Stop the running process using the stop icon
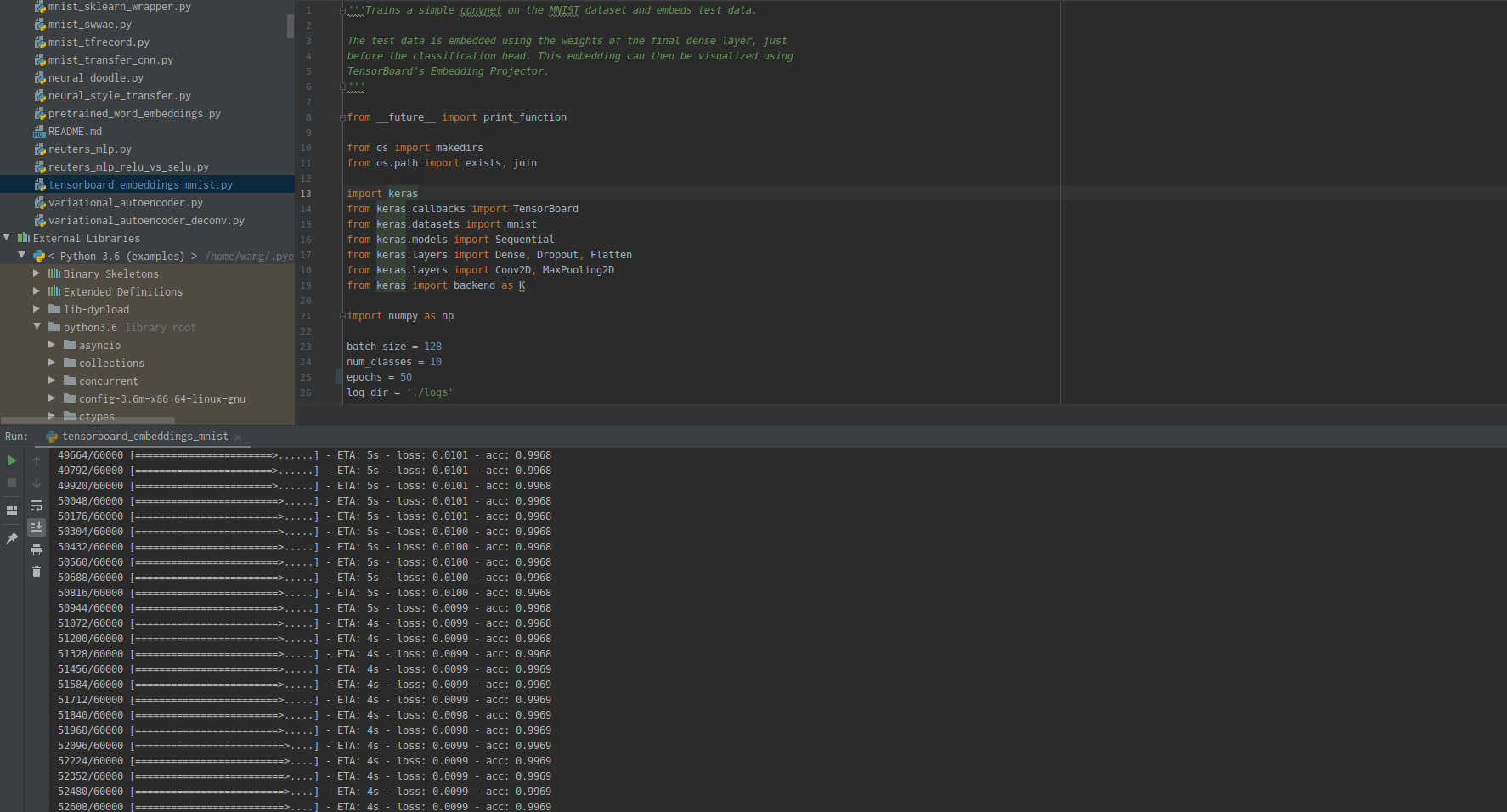 click(11, 482)
